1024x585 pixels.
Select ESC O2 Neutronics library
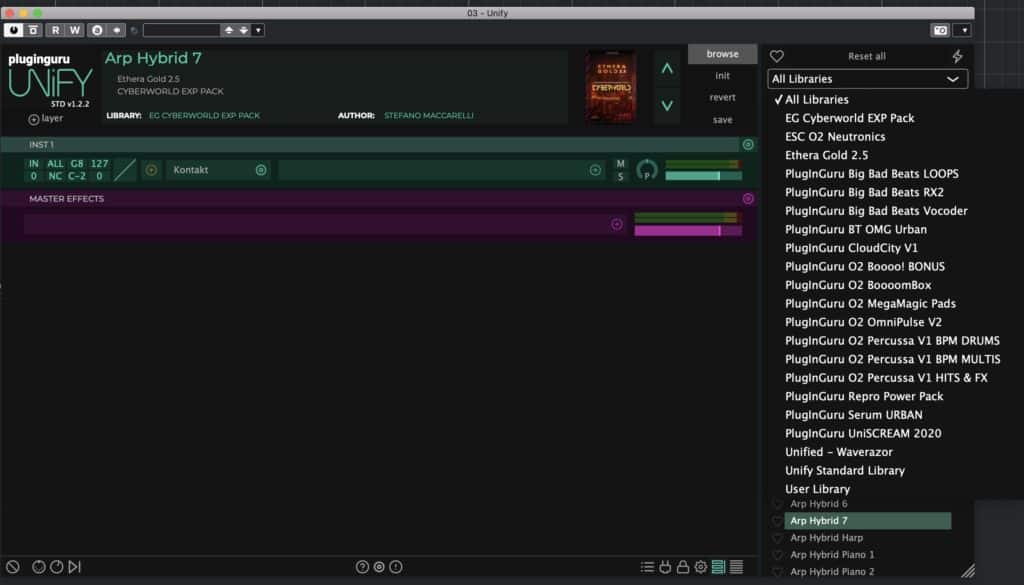pos(835,137)
